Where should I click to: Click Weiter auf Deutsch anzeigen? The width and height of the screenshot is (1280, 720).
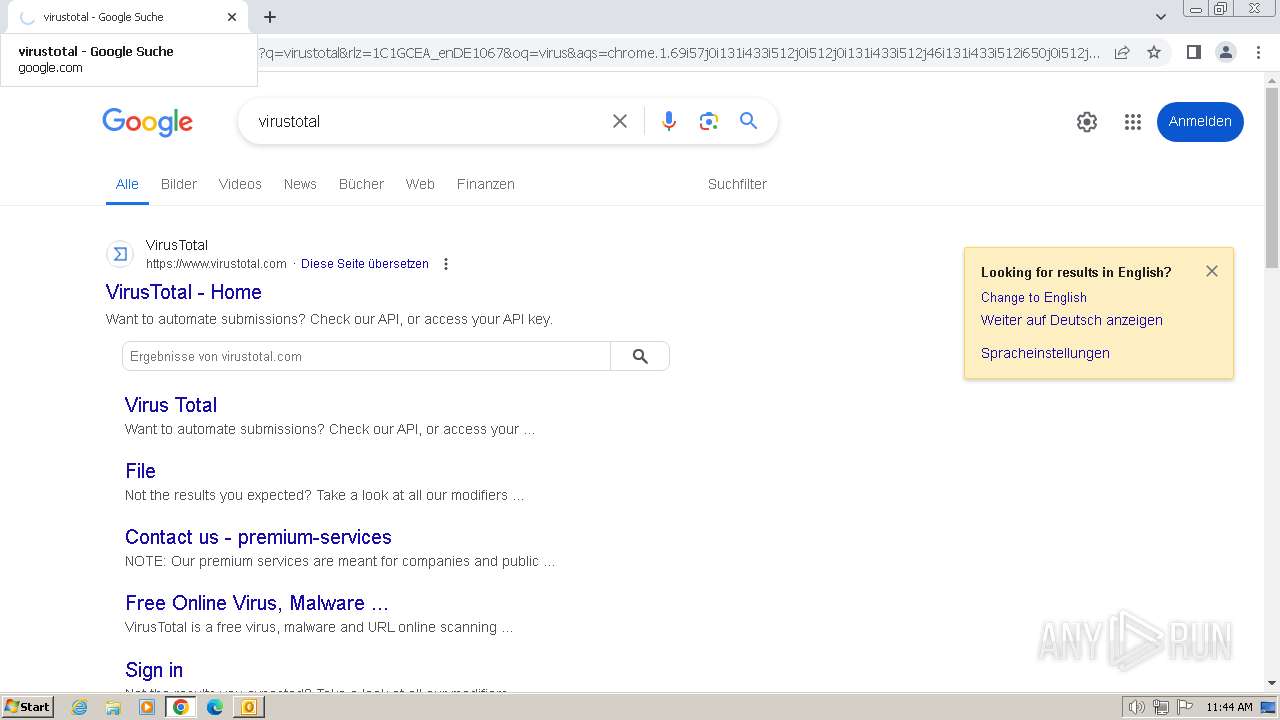click(1072, 320)
